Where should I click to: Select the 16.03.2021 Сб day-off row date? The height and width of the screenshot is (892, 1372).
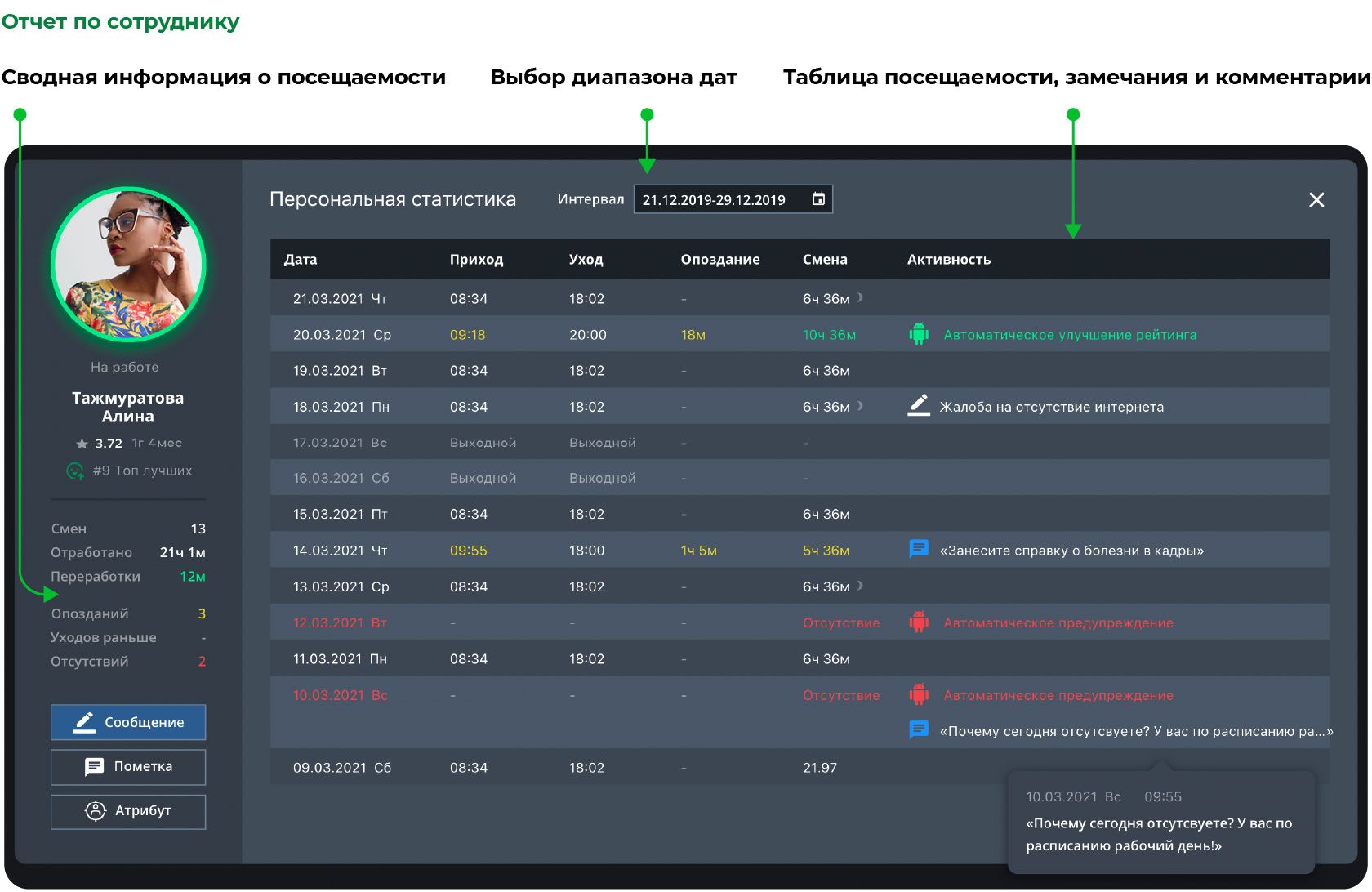341,478
